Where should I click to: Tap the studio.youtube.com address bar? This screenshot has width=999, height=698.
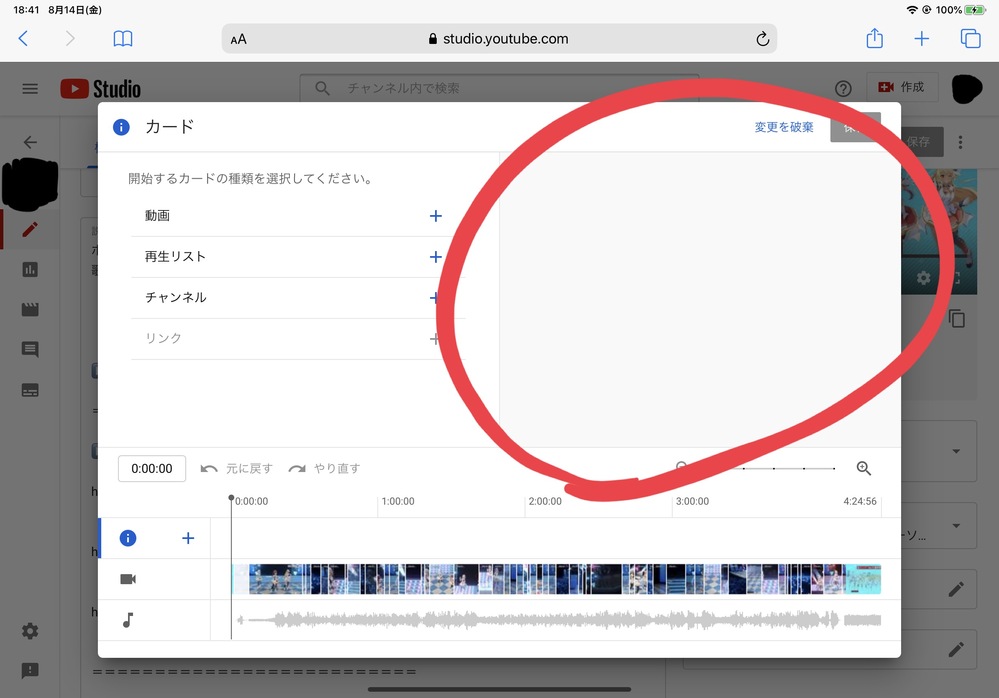click(x=499, y=39)
